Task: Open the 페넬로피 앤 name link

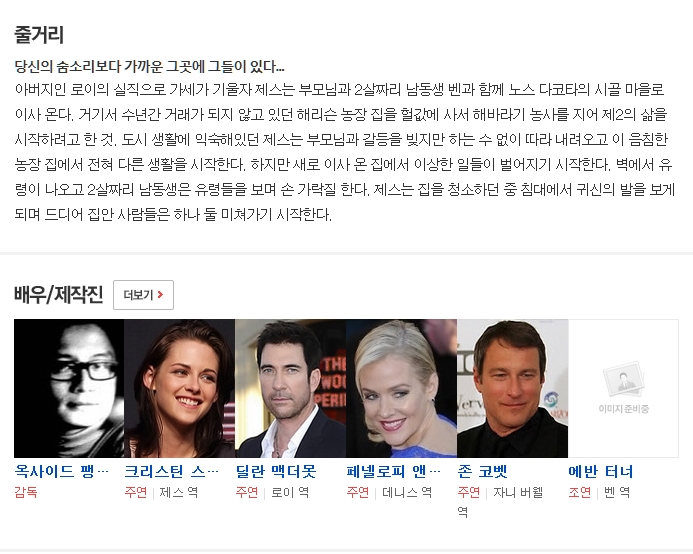Action: point(393,471)
